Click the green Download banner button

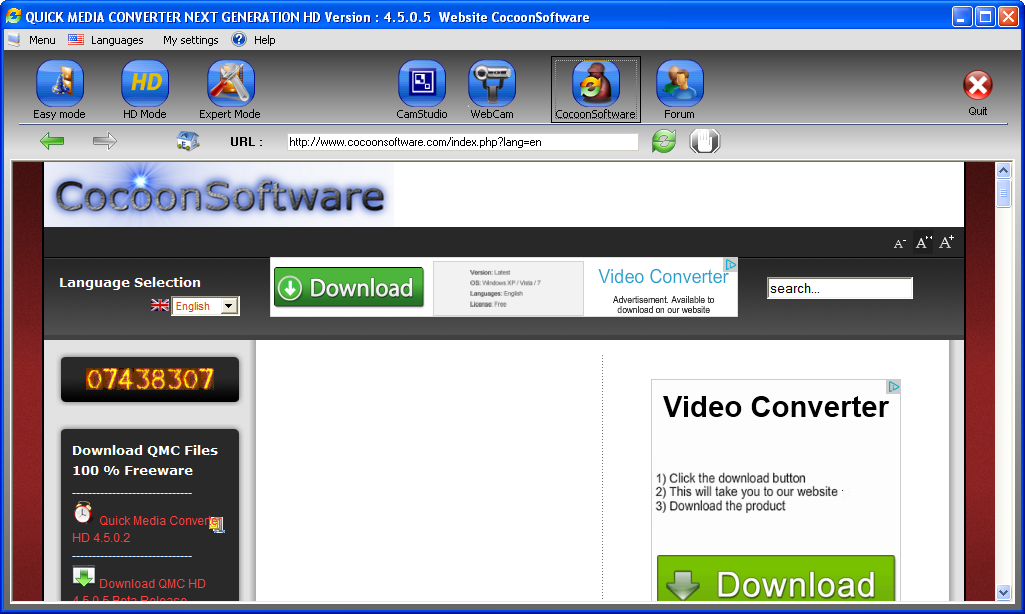348,287
